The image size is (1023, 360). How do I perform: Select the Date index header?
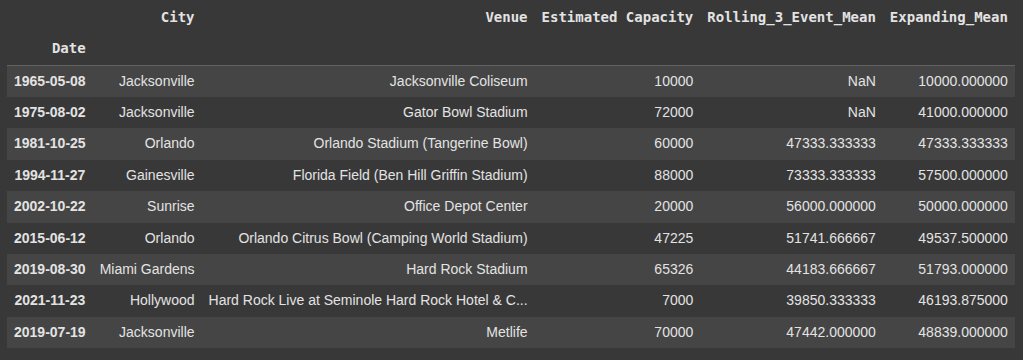(x=69, y=48)
